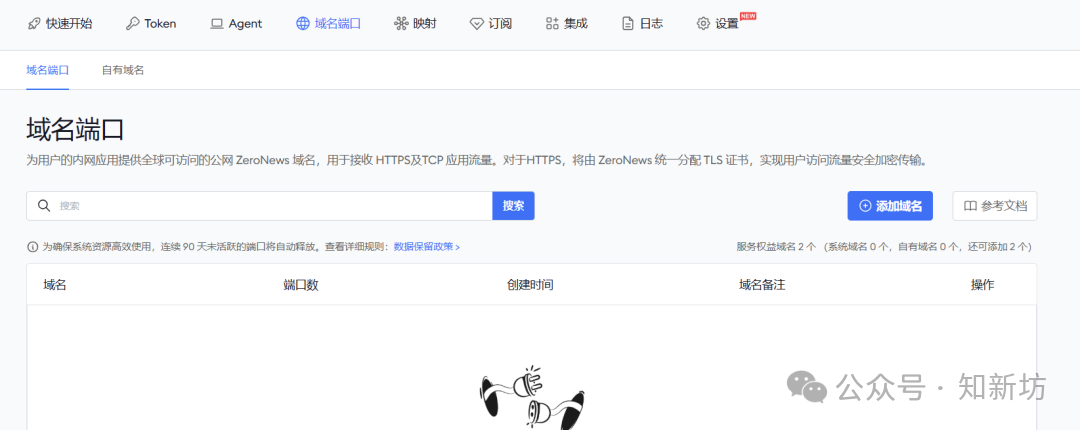Image resolution: width=1080 pixels, height=430 pixels.
Task: Click the info icon before the 90 天 notice
Action: pos(32,247)
